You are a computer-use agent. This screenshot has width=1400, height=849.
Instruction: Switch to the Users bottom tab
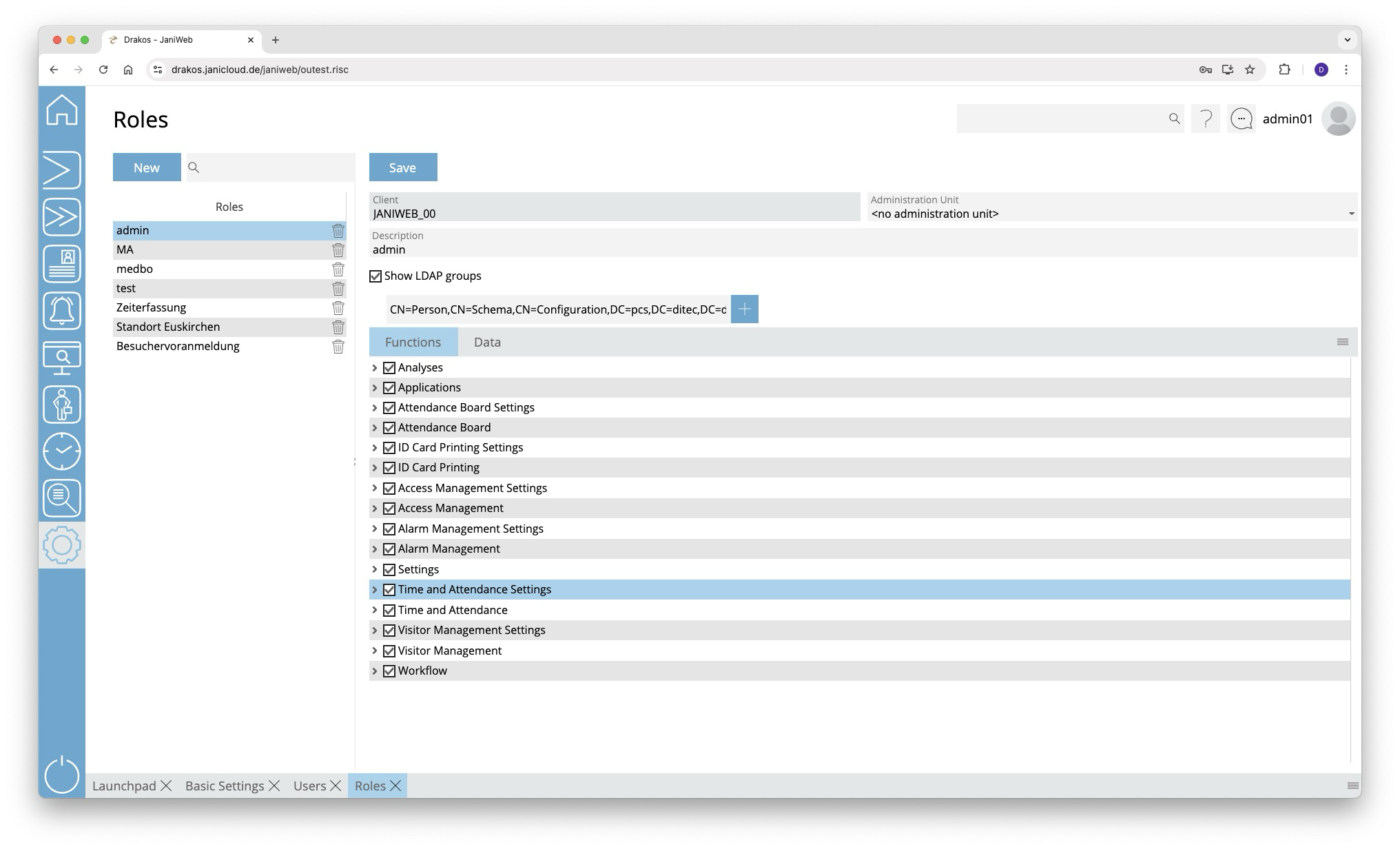(309, 786)
